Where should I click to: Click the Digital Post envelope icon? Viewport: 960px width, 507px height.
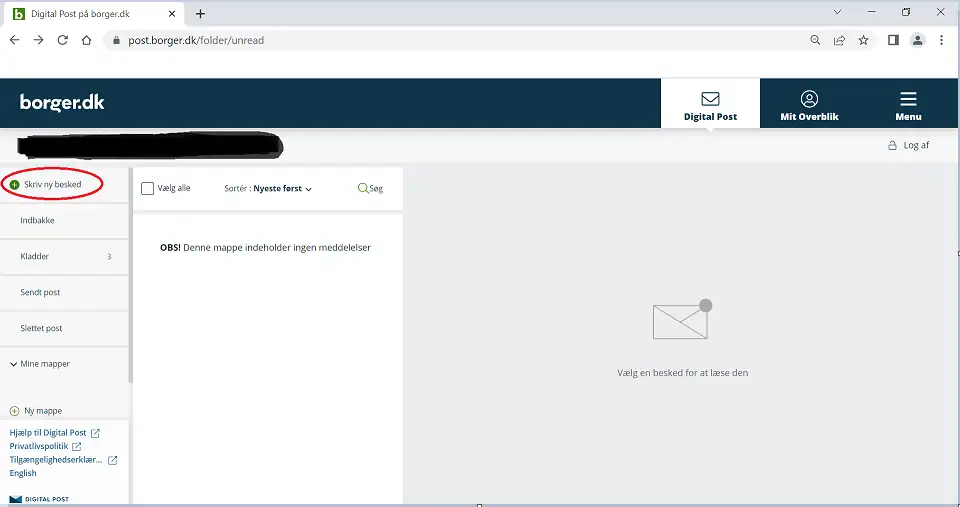(710, 99)
